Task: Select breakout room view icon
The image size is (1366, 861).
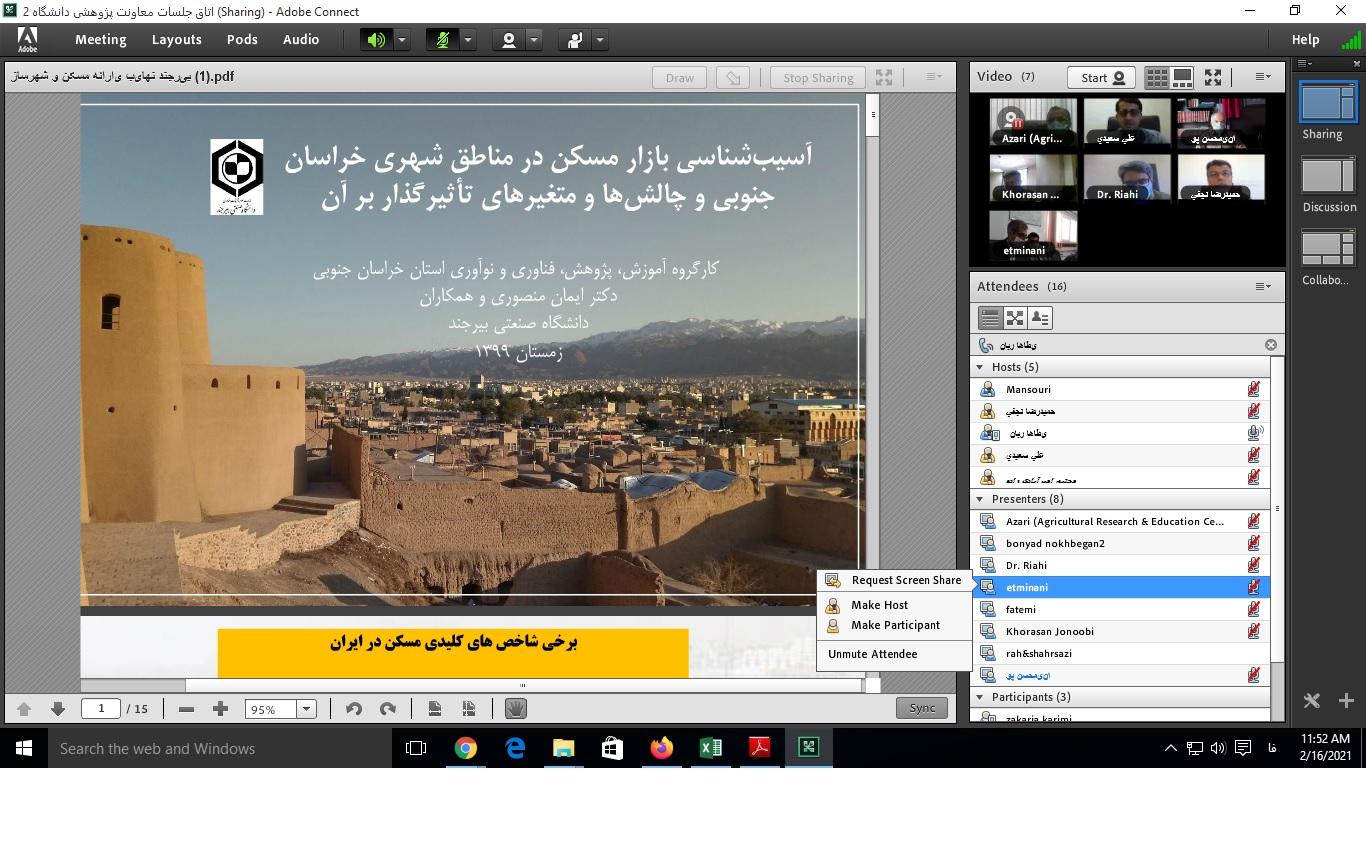Action: click(1015, 318)
